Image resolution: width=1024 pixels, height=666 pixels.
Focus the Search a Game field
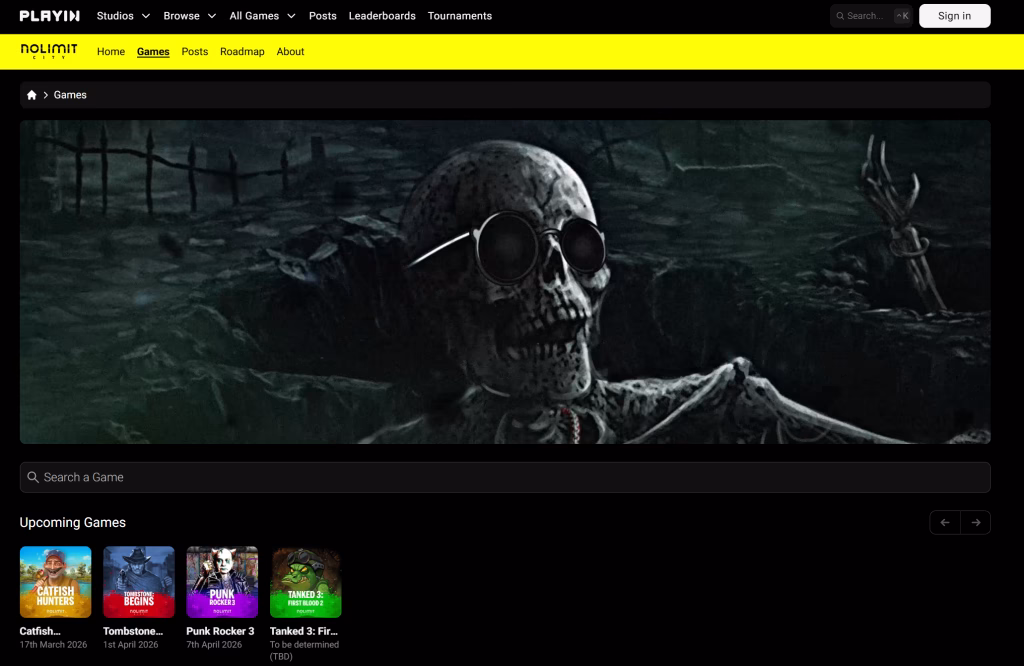point(505,477)
